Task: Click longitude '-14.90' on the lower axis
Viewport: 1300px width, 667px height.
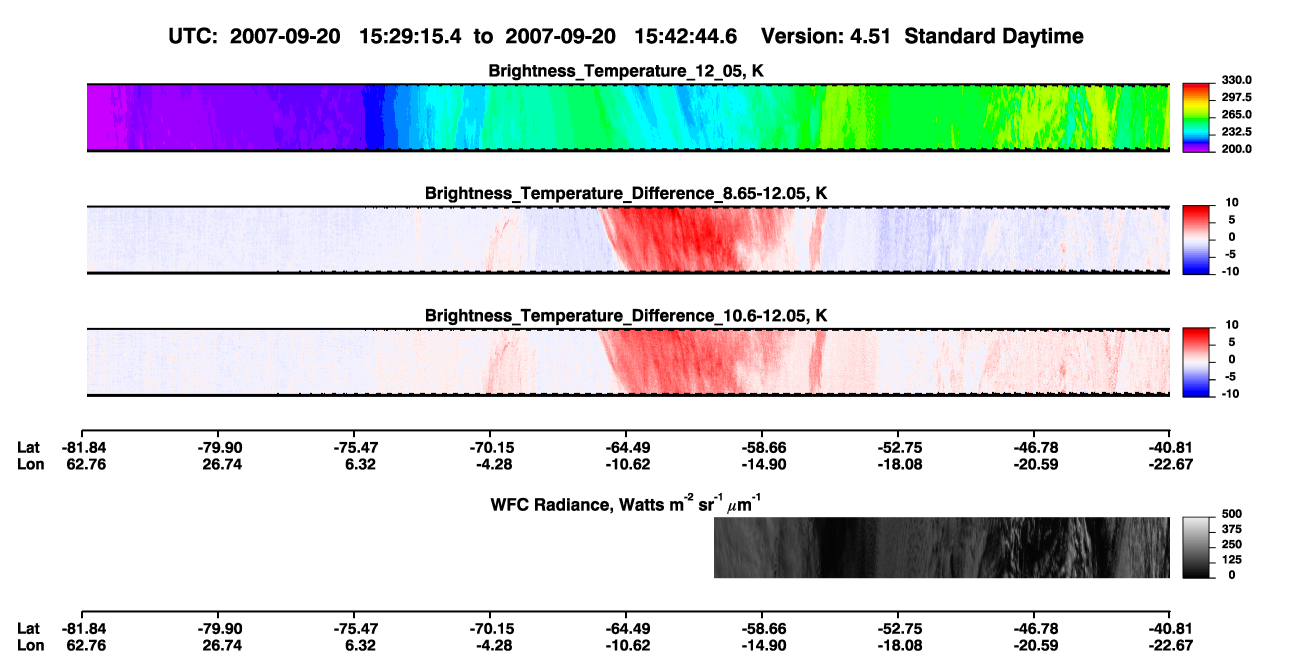Action: (762, 644)
